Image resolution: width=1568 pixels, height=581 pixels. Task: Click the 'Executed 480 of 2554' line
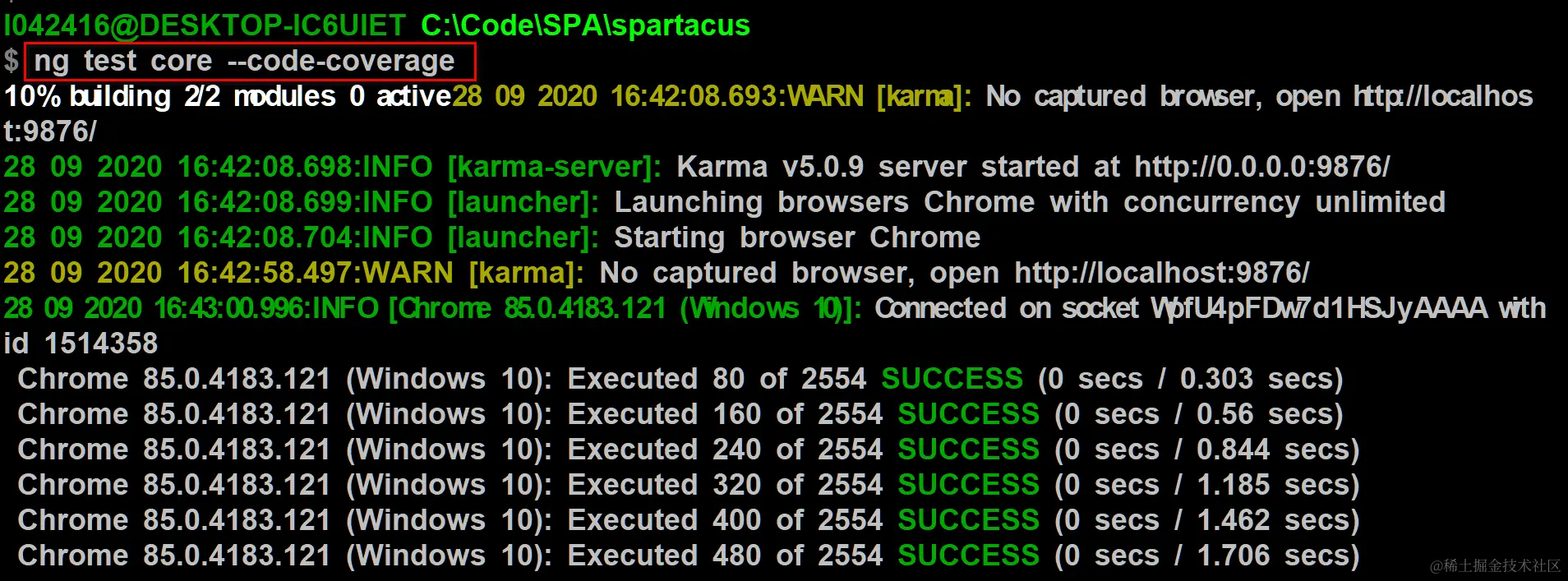[689, 556]
